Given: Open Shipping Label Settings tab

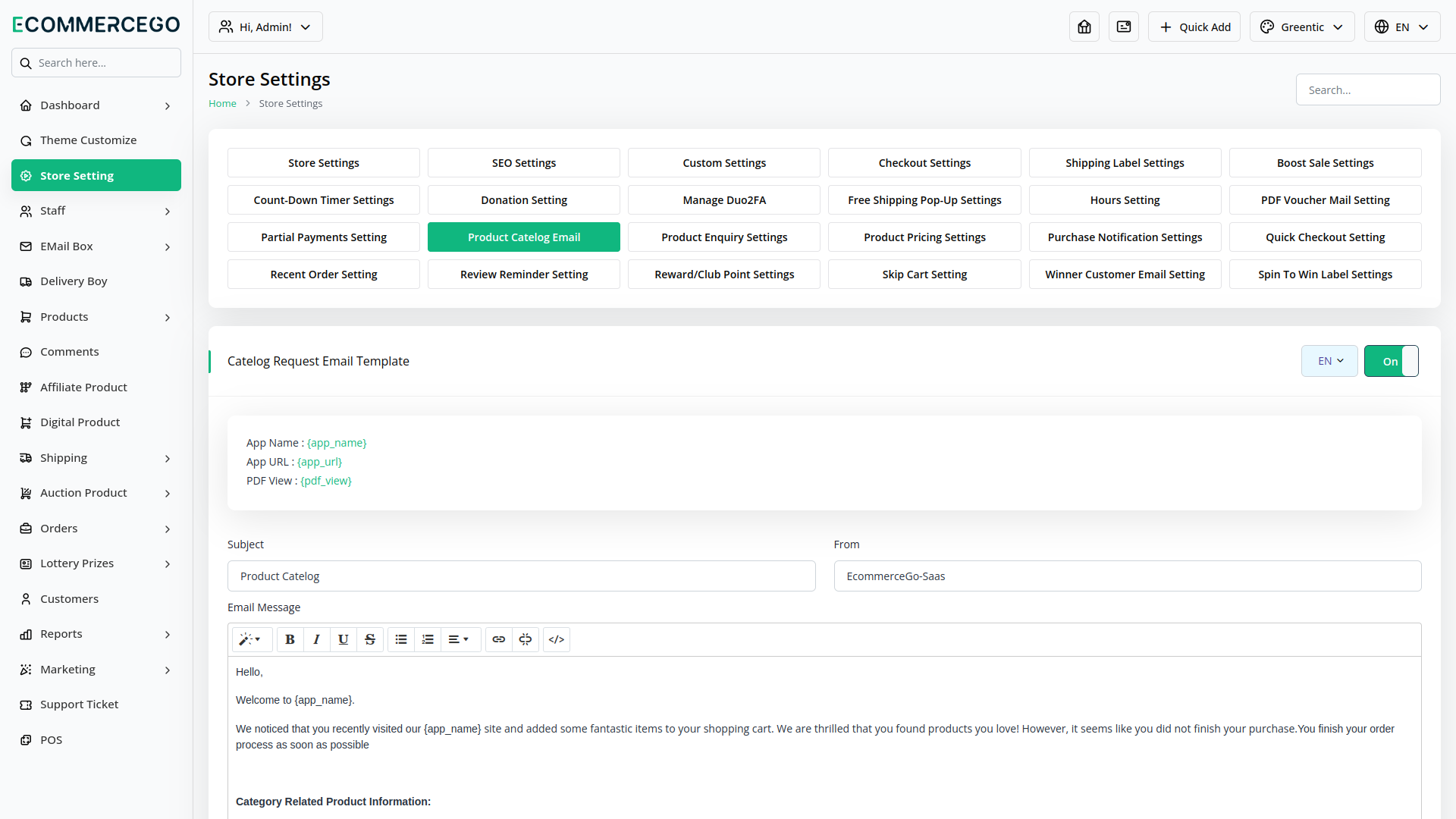Looking at the screenshot, I should click(1125, 163).
